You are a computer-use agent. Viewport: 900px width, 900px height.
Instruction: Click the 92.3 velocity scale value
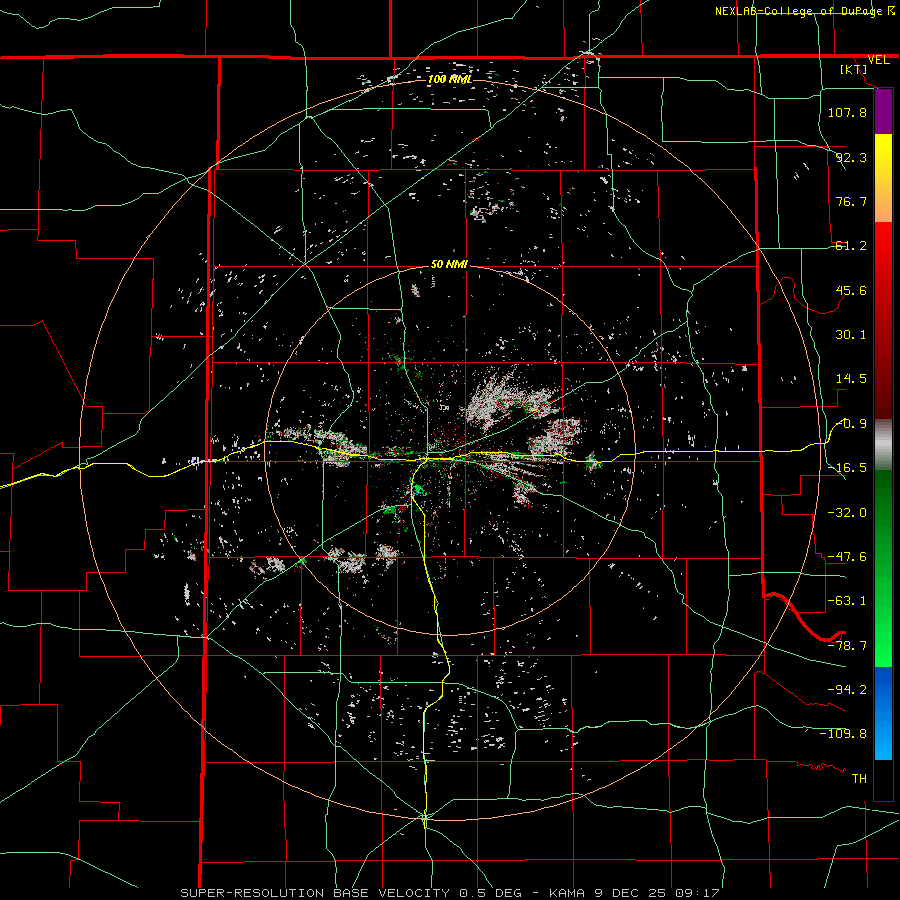point(851,157)
